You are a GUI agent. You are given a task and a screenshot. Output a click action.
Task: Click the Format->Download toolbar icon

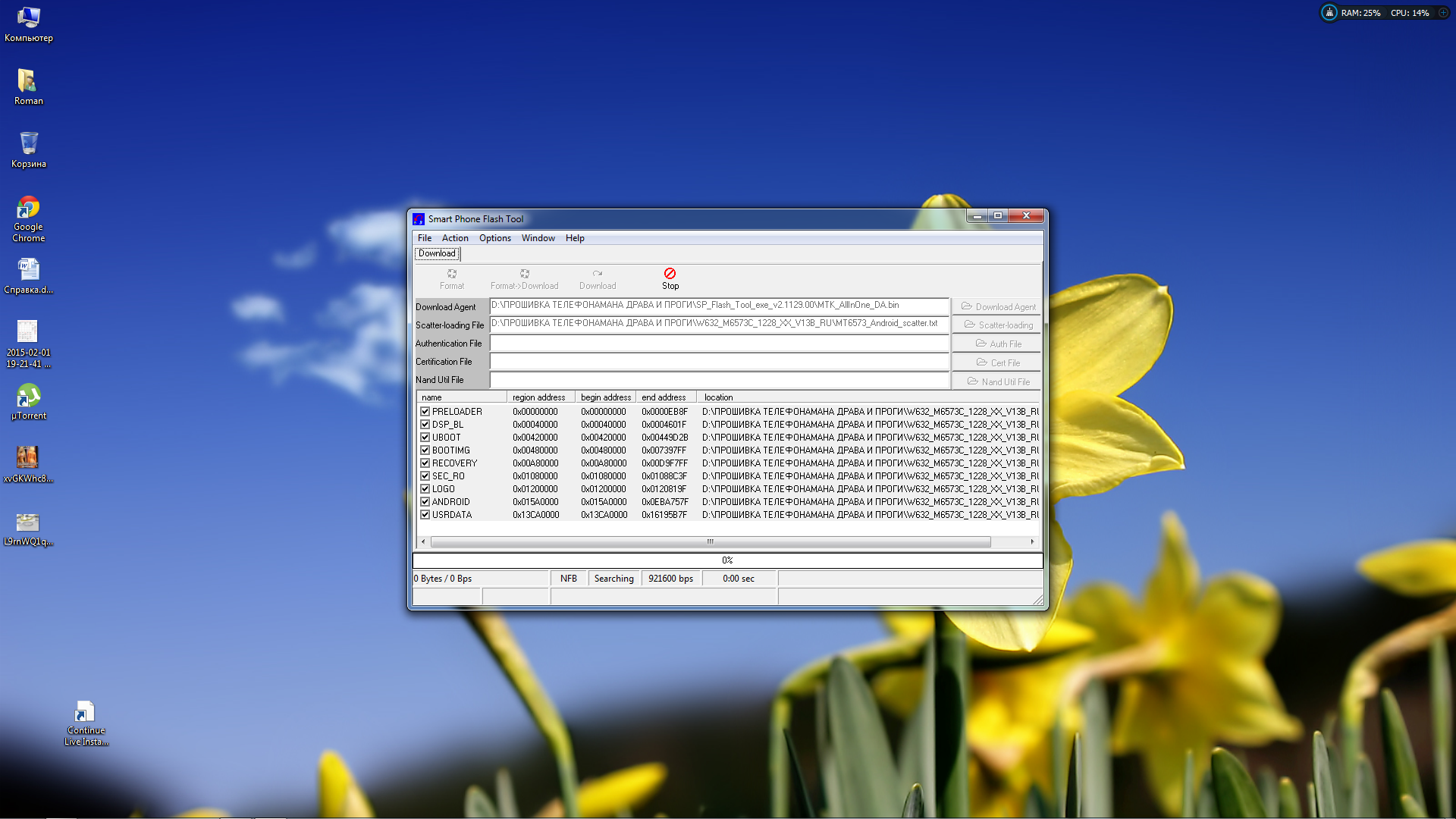click(x=524, y=274)
